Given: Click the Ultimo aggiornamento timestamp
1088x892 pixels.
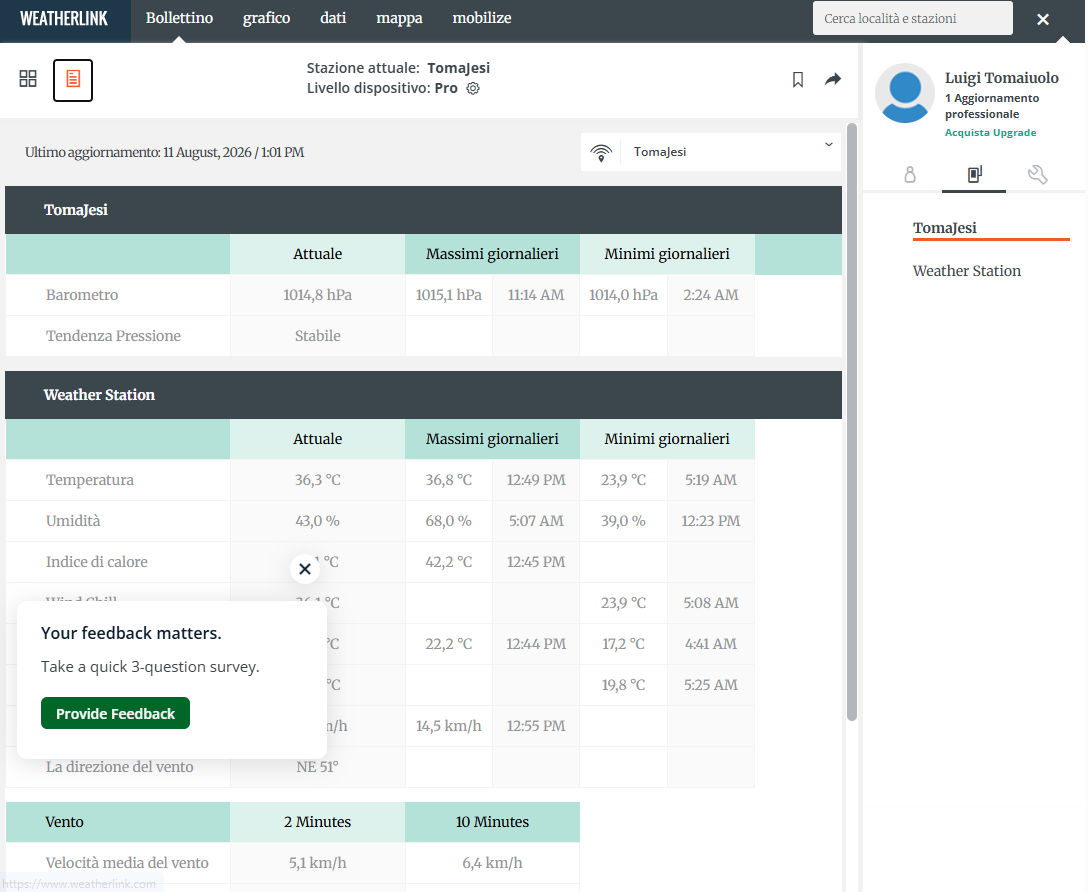Looking at the screenshot, I should tap(164, 152).
